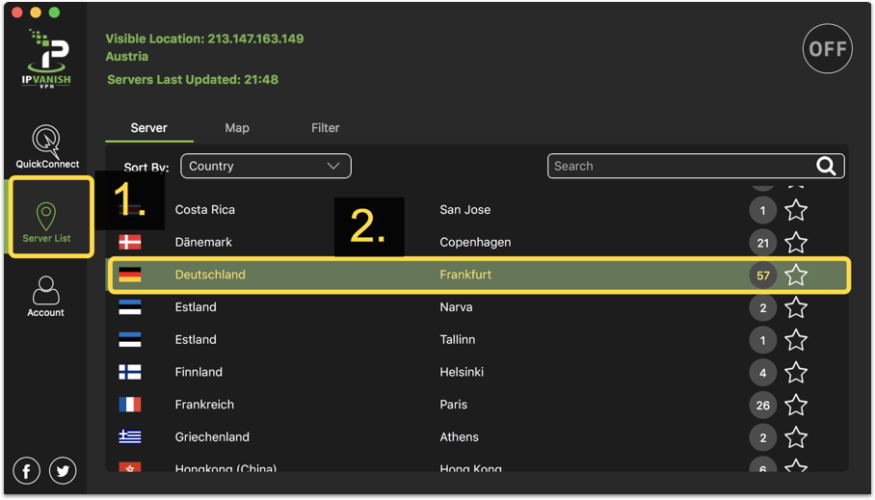The width and height of the screenshot is (875, 500).
Task: Toggle favorite star for Copenhagen
Action: click(796, 243)
